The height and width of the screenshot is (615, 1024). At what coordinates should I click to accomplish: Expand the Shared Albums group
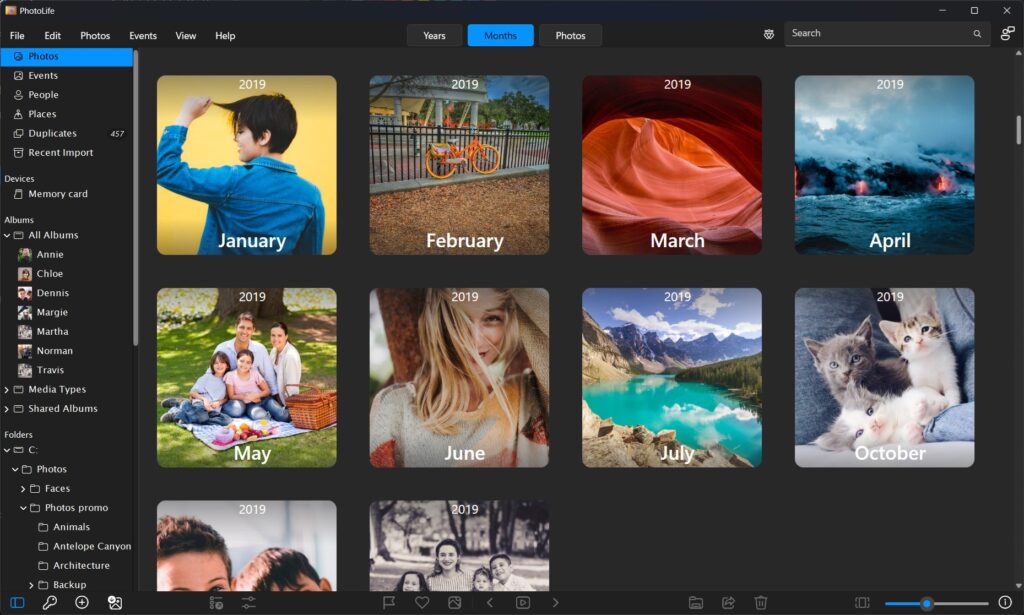pos(7,409)
